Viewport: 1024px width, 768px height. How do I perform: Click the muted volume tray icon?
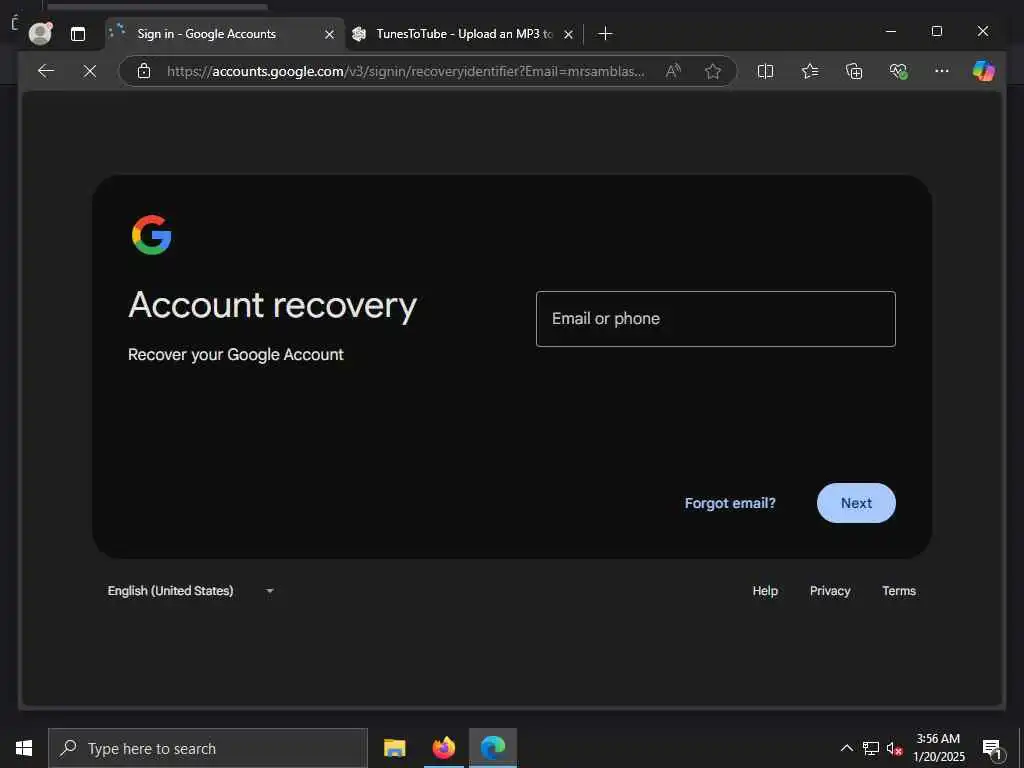tap(895, 748)
